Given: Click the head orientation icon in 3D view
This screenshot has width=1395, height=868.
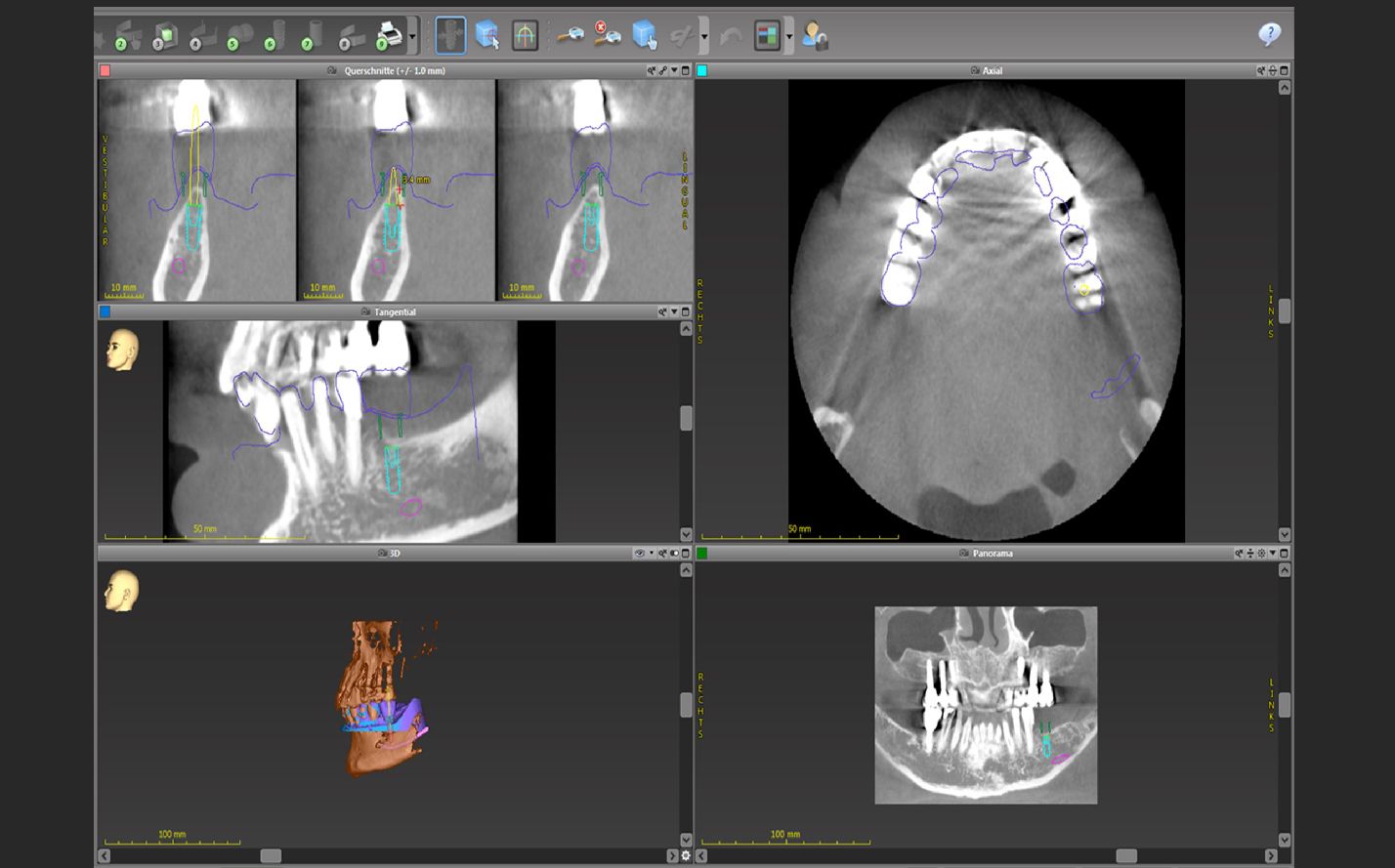Looking at the screenshot, I should [122, 591].
